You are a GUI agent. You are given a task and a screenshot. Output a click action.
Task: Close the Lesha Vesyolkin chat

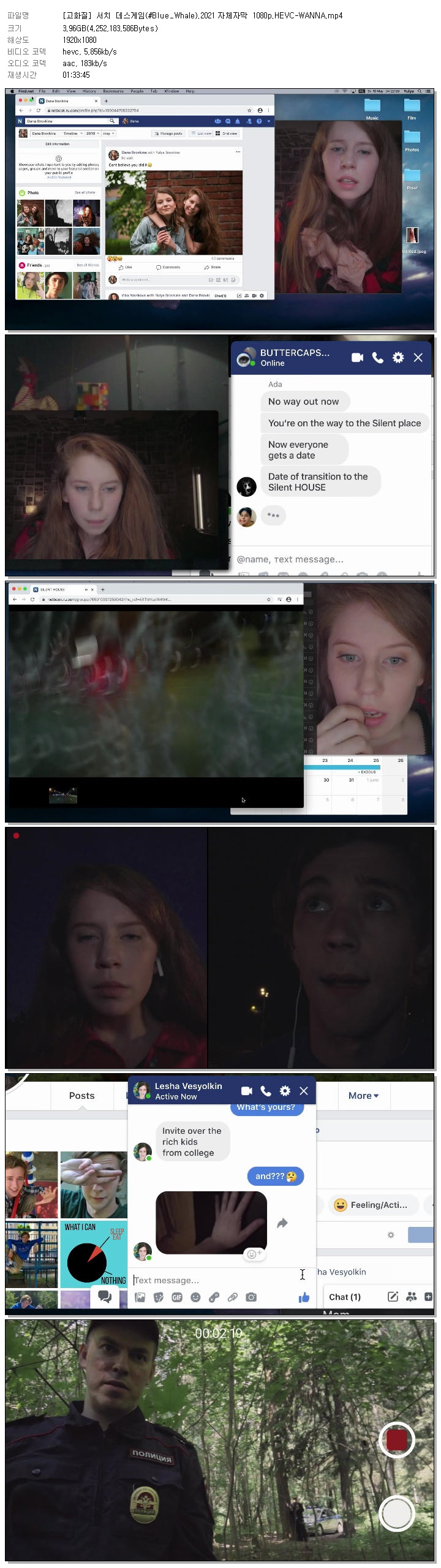pyautogui.click(x=304, y=1091)
